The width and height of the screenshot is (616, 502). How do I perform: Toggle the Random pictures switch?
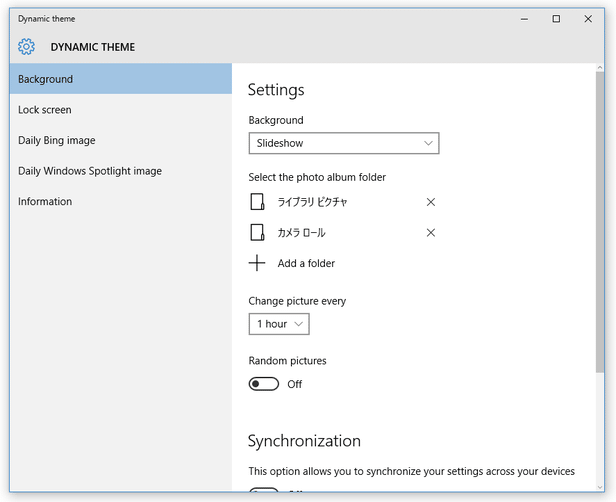tap(264, 384)
